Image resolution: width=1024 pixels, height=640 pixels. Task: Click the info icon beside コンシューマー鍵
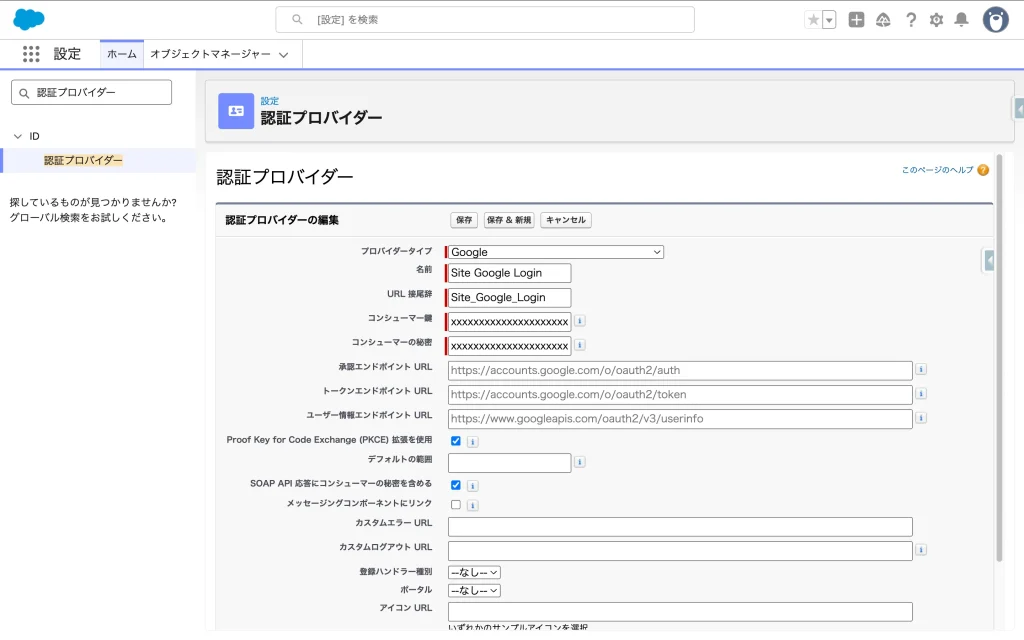tap(580, 321)
